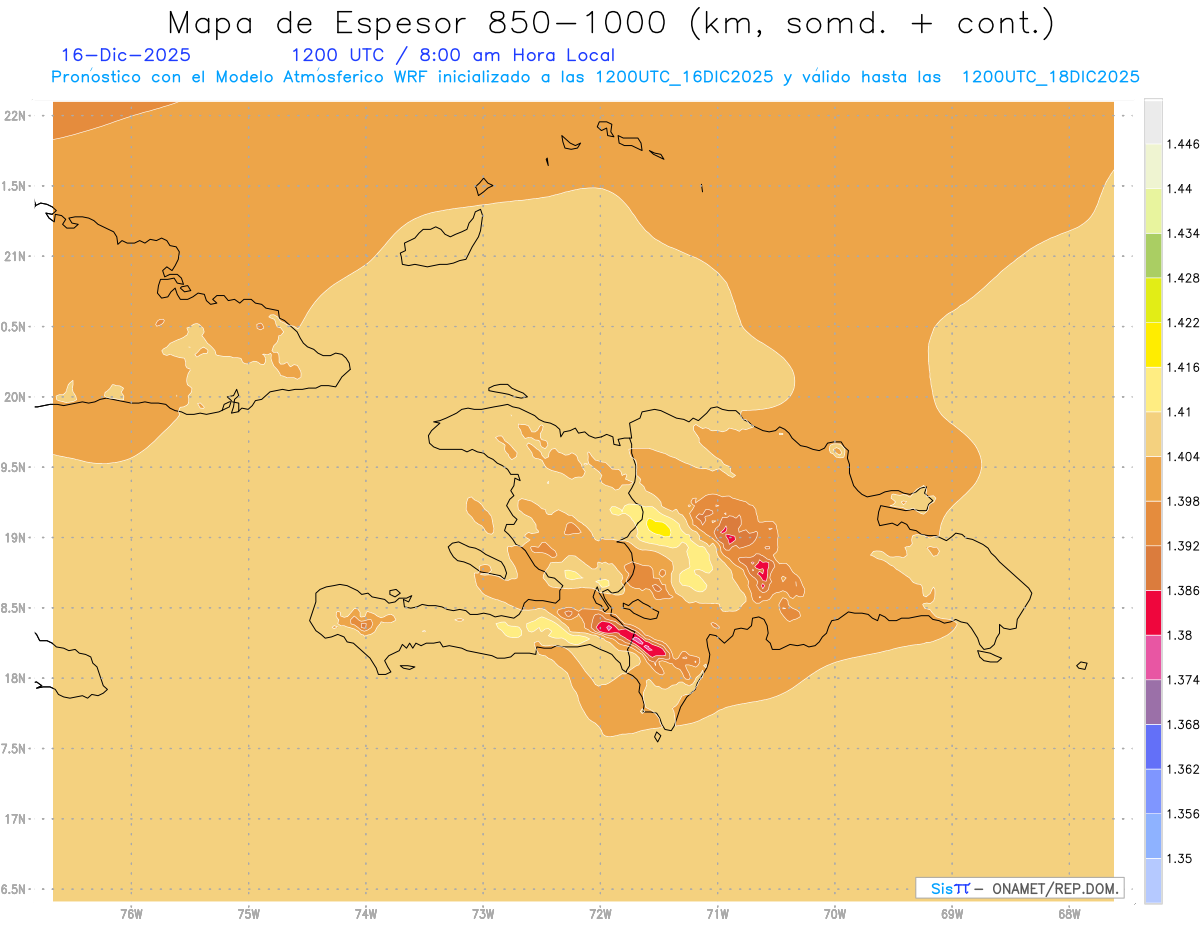The image size is (1200, 927).
Task: Click longitude label '70W'
Action: click(x=835, y=914)
